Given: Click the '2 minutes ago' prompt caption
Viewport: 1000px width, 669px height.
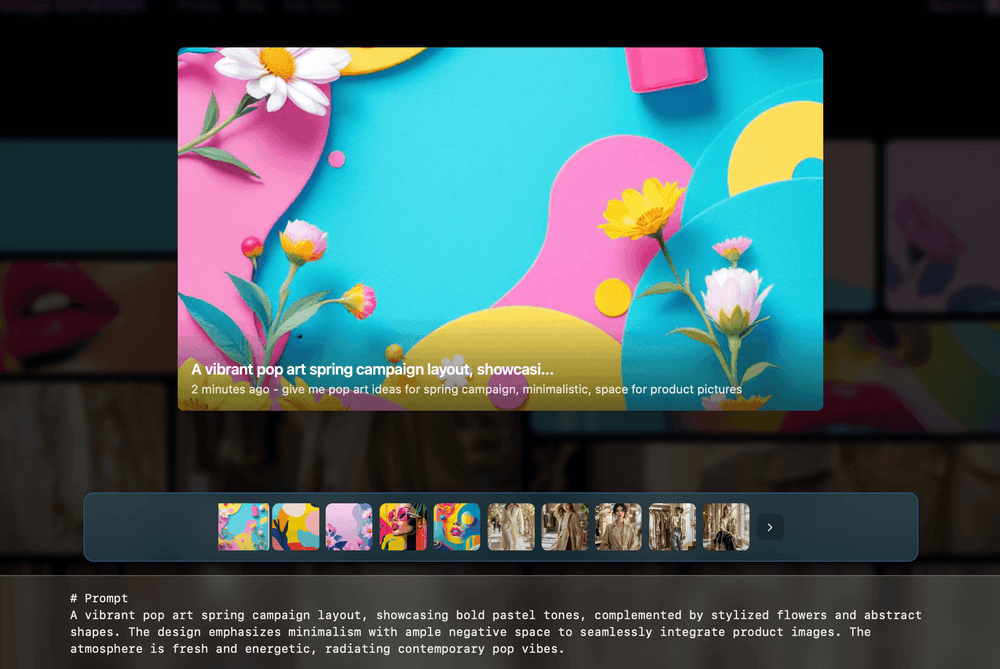Looking at the screenshot, I should 466,389.
